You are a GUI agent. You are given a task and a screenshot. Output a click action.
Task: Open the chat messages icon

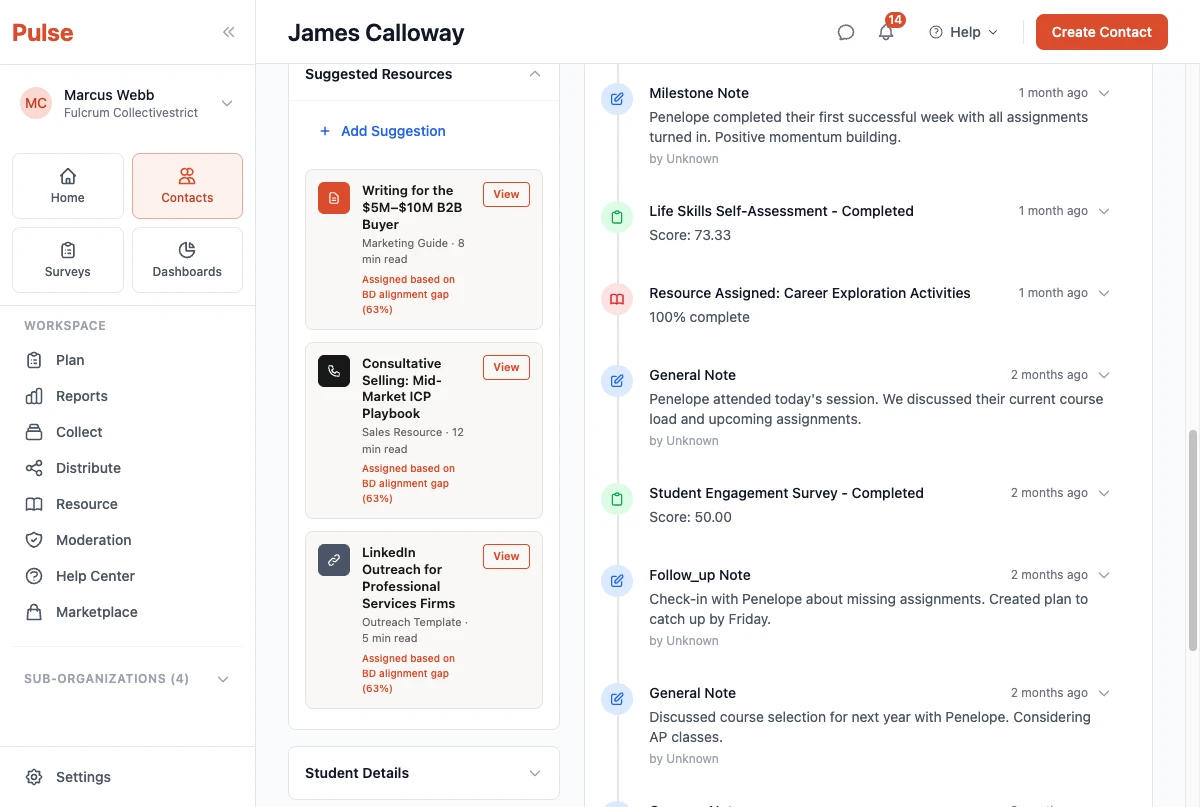pyautogui.click(x=846, y=32)
